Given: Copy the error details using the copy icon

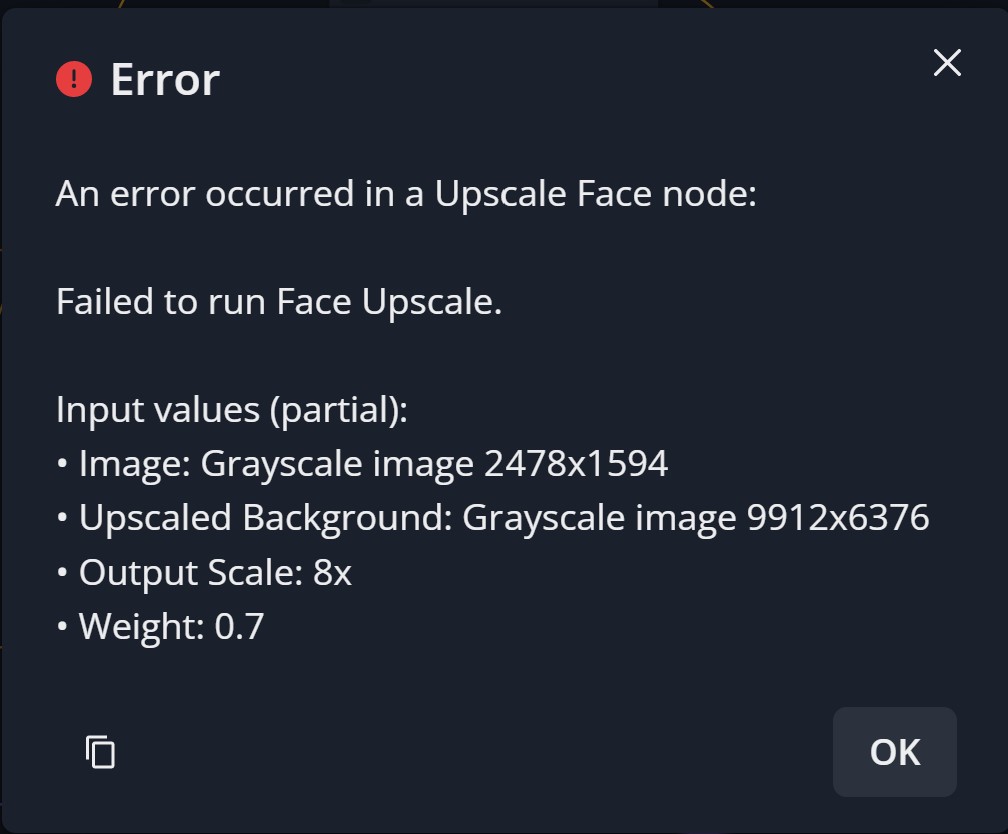Looking at the screenshot, I should pyautogui.click(x=99, y=753).
